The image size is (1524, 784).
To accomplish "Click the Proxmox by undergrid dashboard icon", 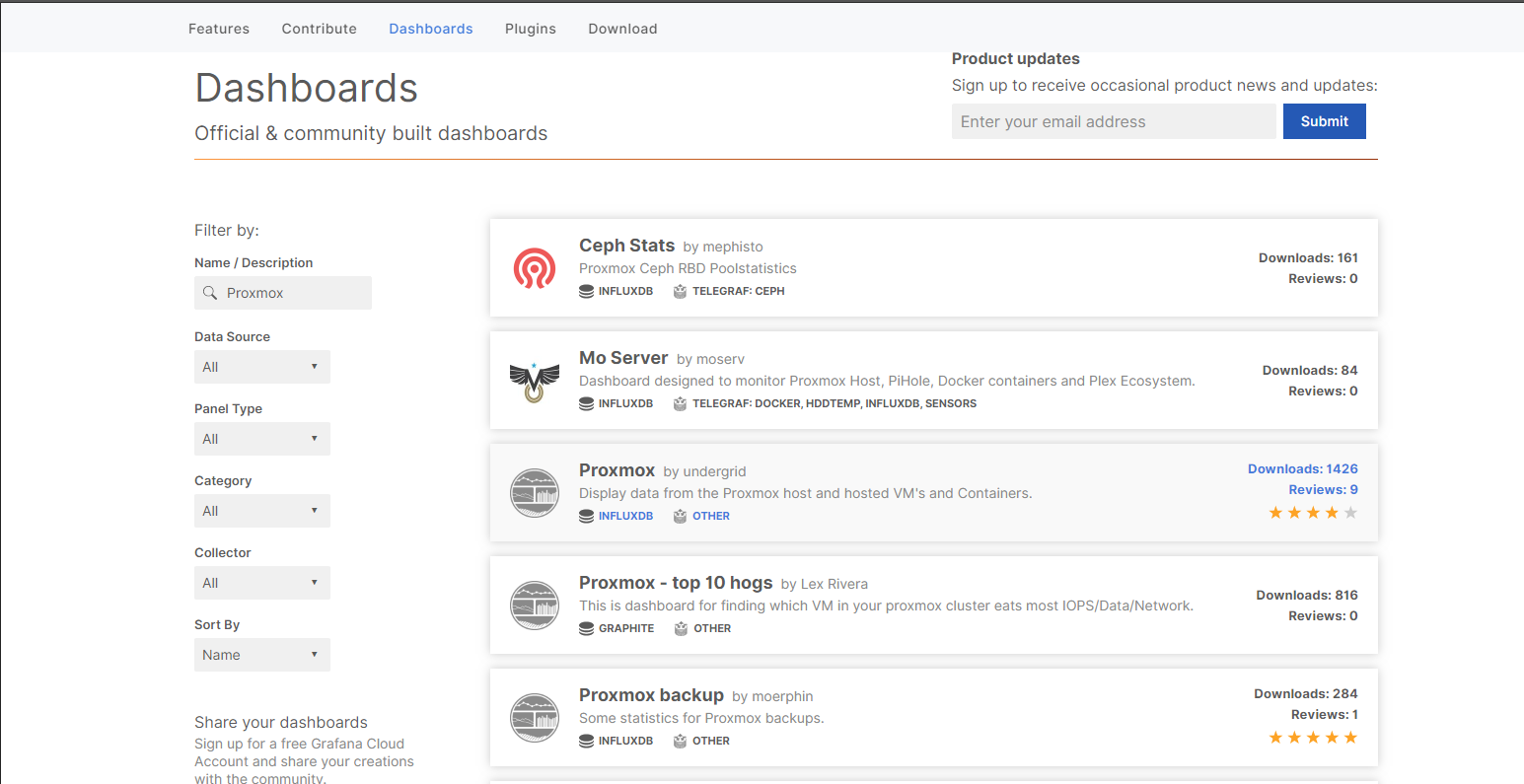I will pos(535,493).
